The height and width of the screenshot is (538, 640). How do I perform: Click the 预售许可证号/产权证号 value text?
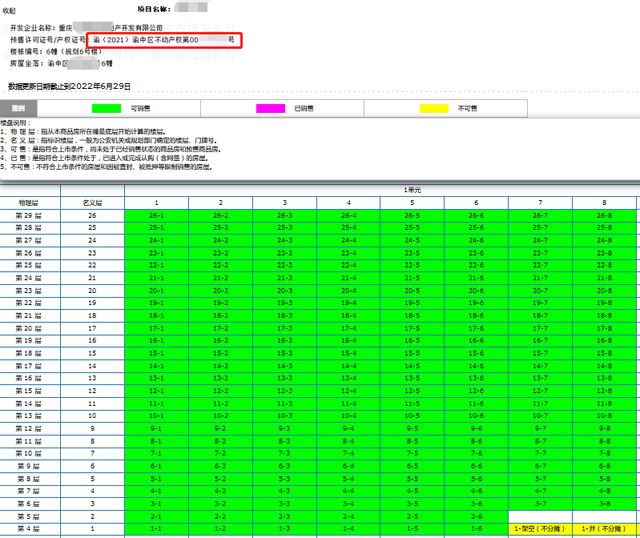coord(164,40)
